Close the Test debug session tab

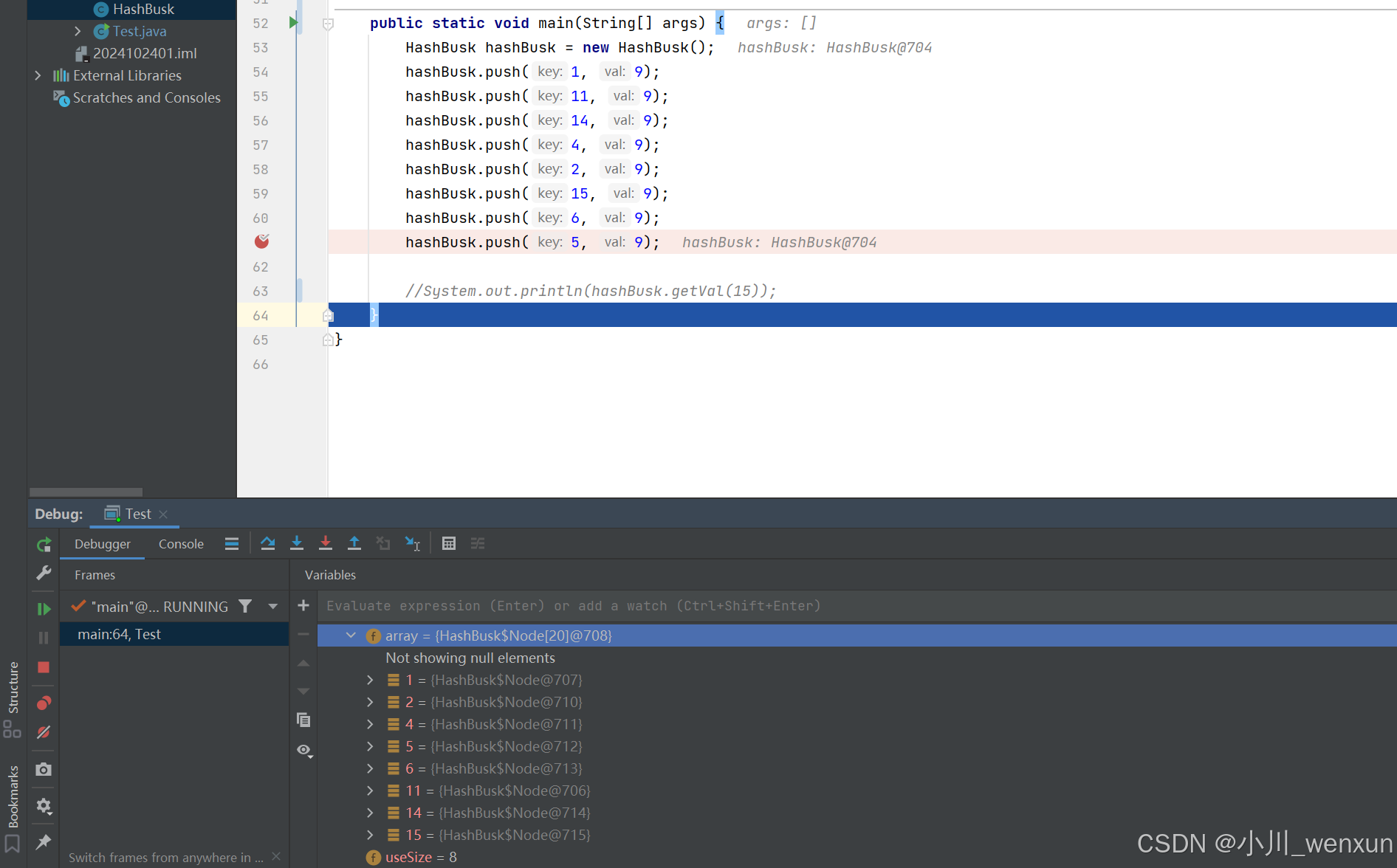[163, 514]
